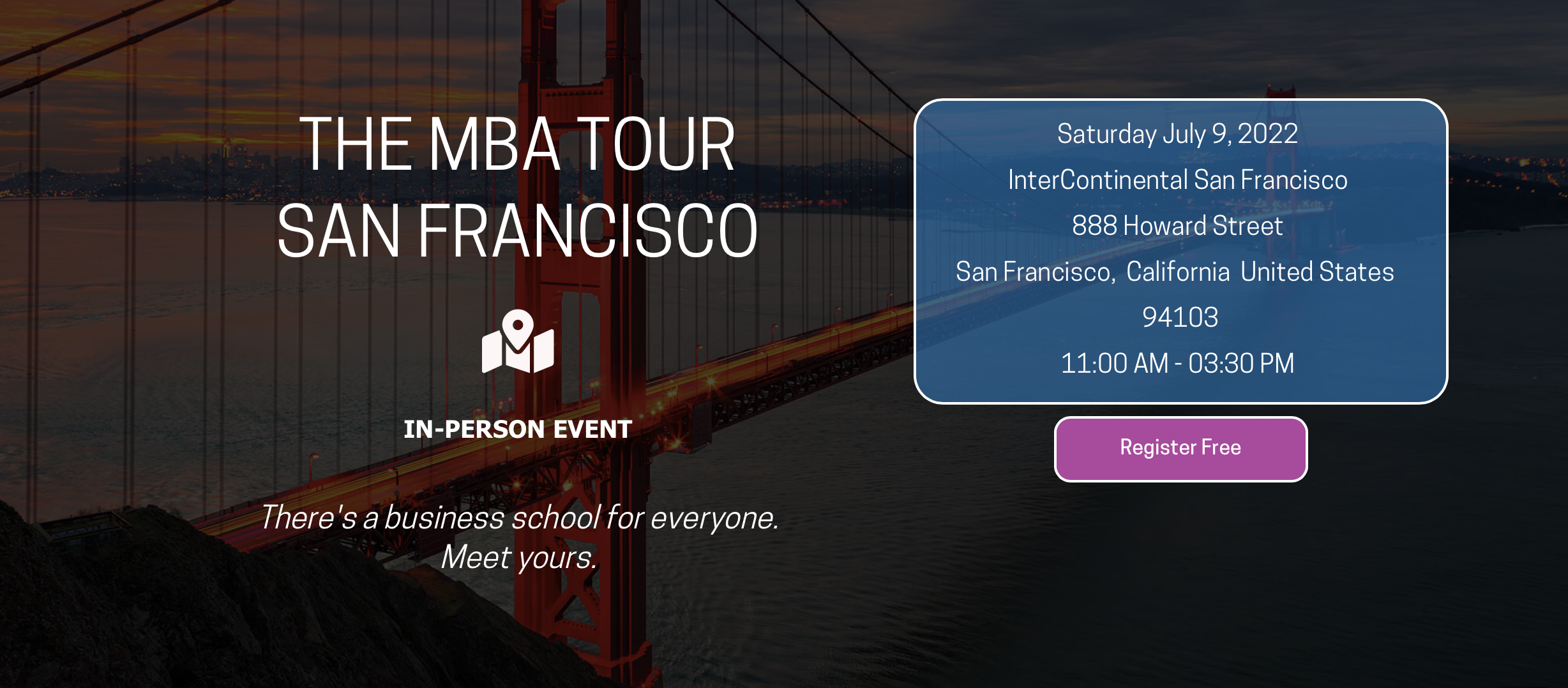
Task: Click the Meet yours. italic text
Action: point(518,558)
